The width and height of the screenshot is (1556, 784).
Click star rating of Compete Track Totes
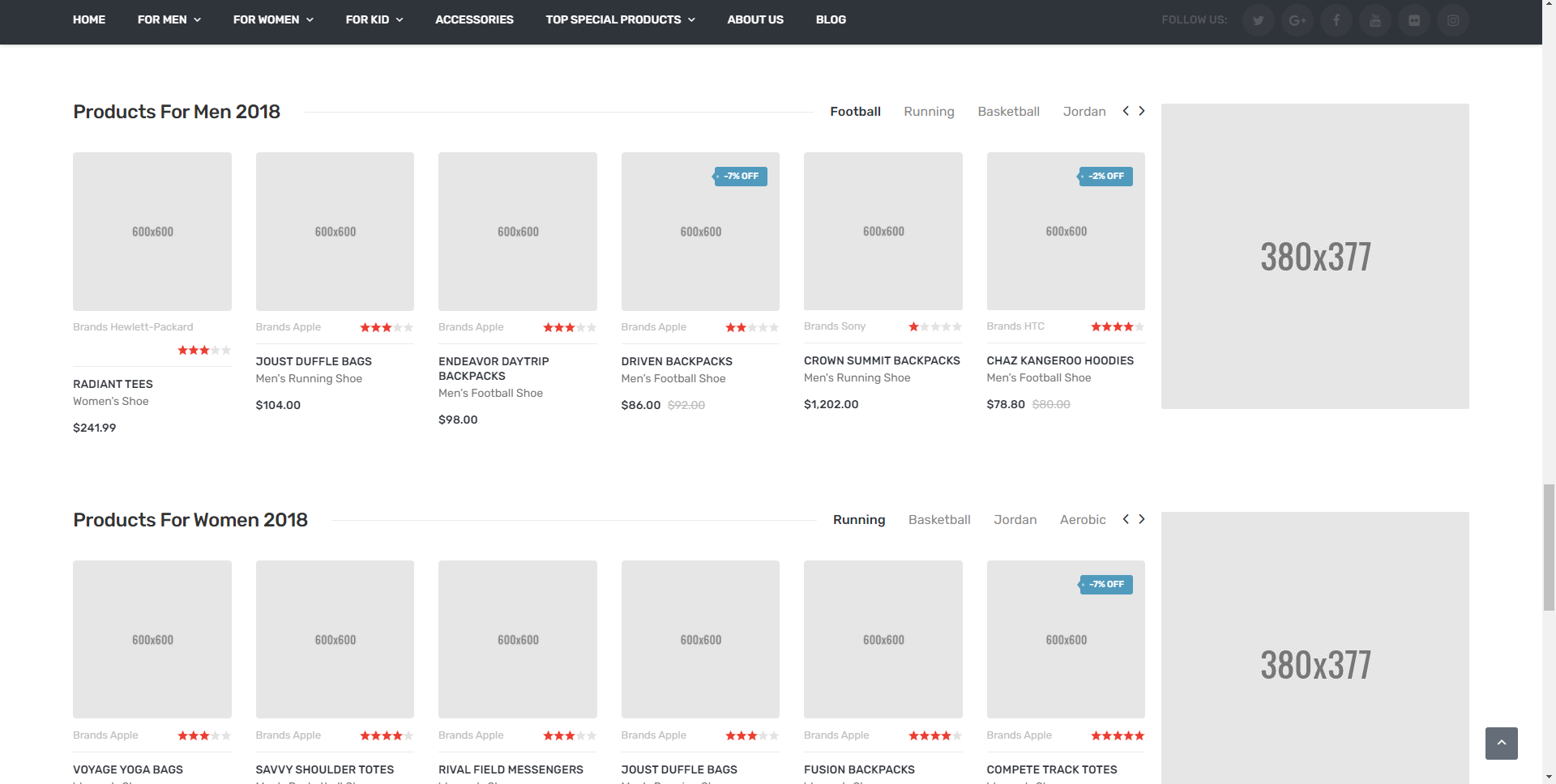click(1118, 735)
